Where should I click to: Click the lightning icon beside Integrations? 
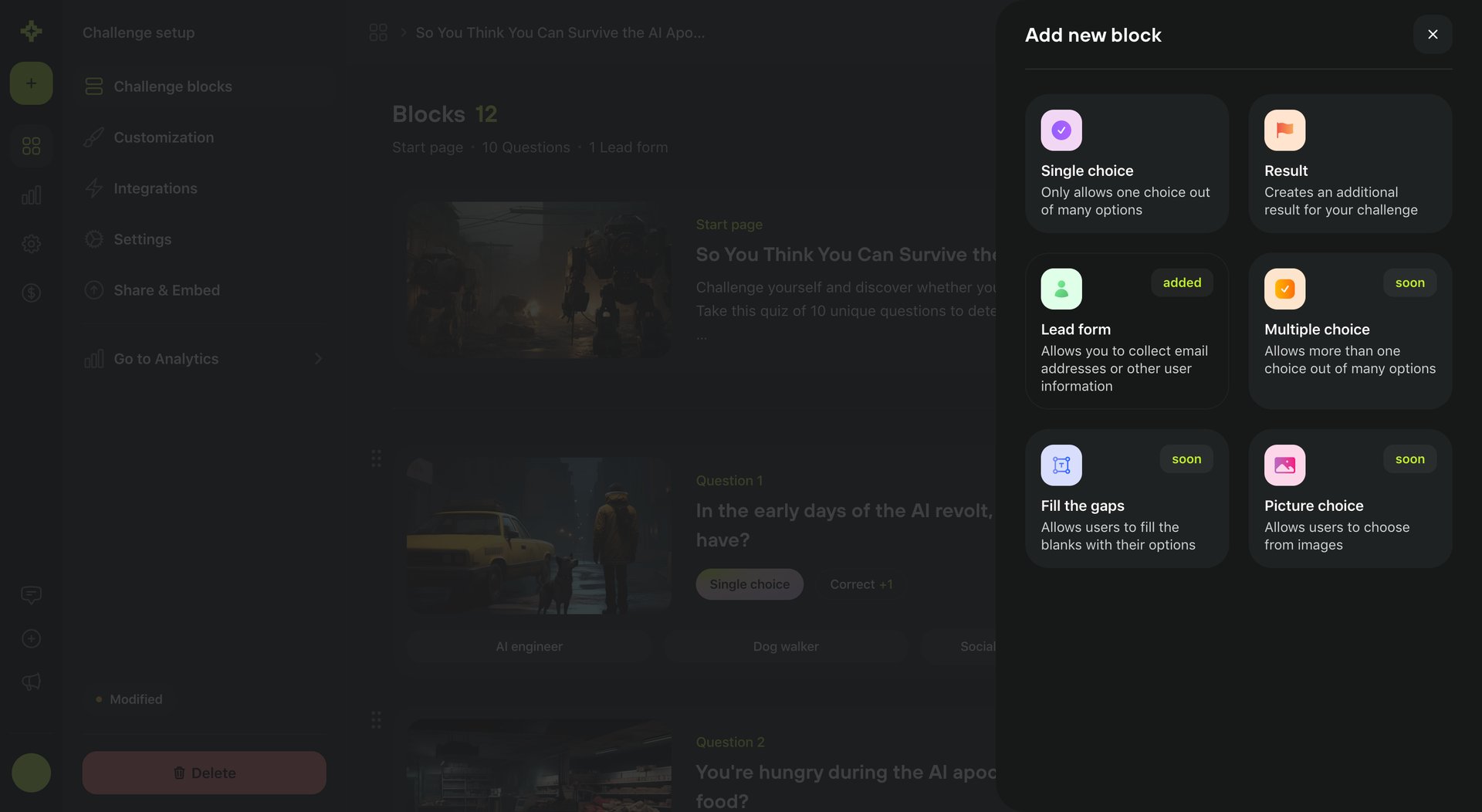tap(93, 188)
